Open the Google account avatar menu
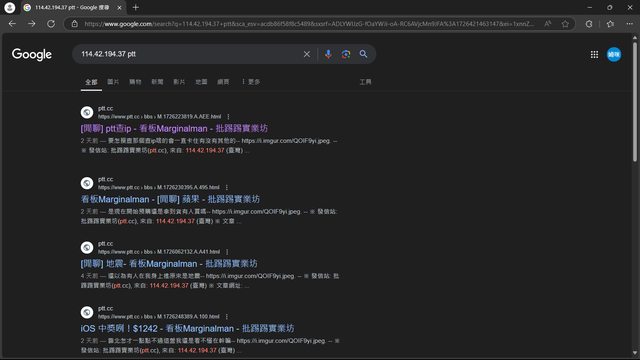This screenshot has height=360, width=640. 614,54
